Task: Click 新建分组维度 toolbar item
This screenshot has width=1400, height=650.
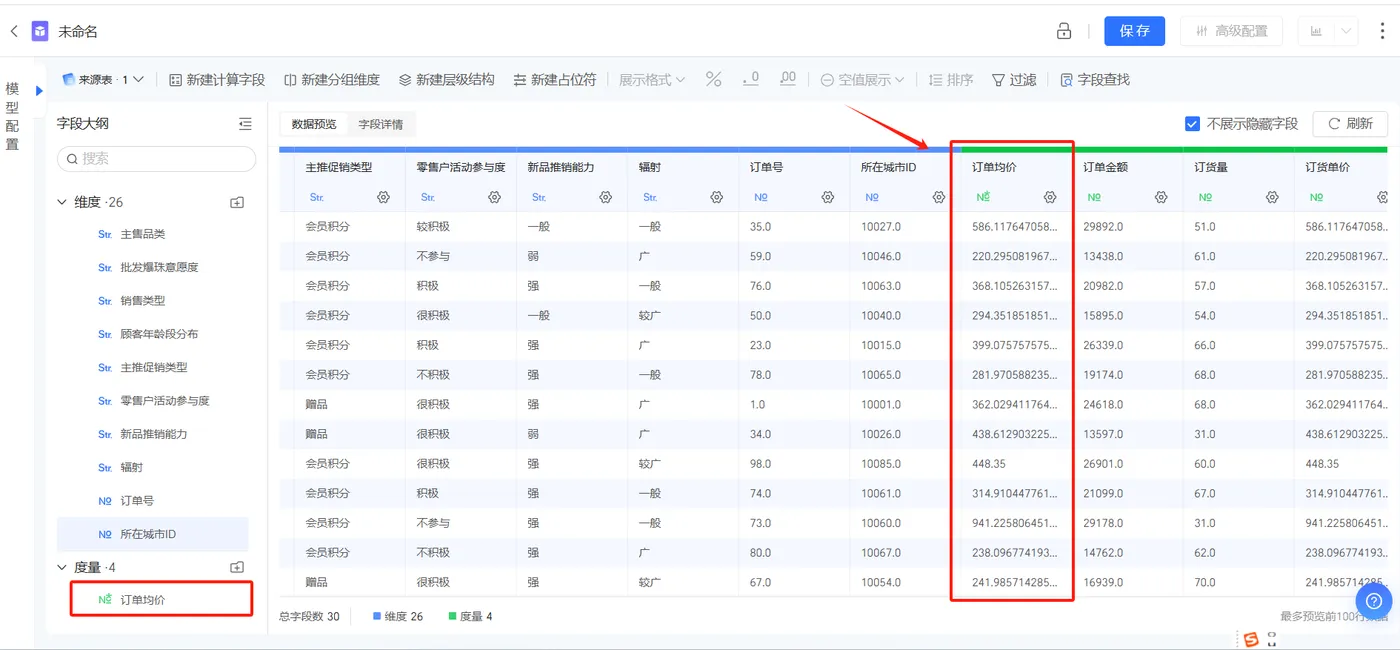Action: point(332,79)
